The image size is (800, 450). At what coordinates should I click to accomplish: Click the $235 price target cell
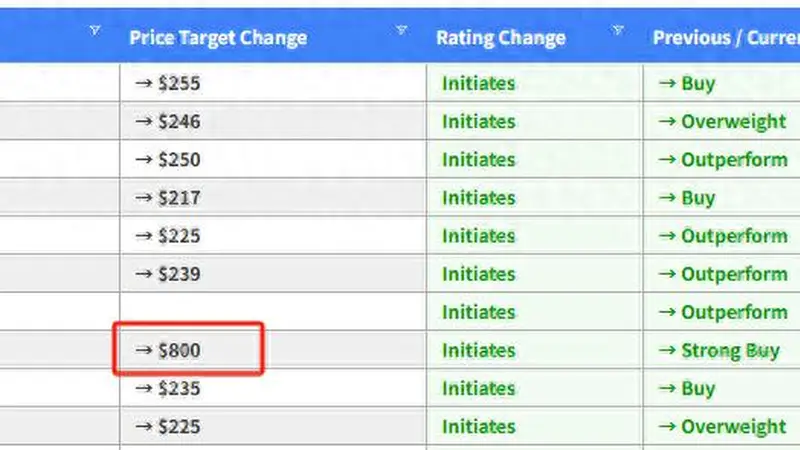click(273, 388)
